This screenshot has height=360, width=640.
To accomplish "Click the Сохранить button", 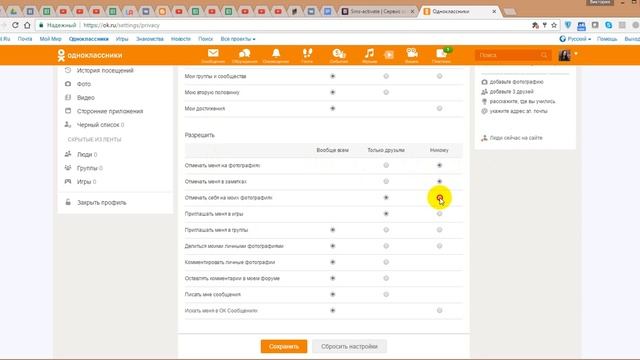I will pos(284,346).
